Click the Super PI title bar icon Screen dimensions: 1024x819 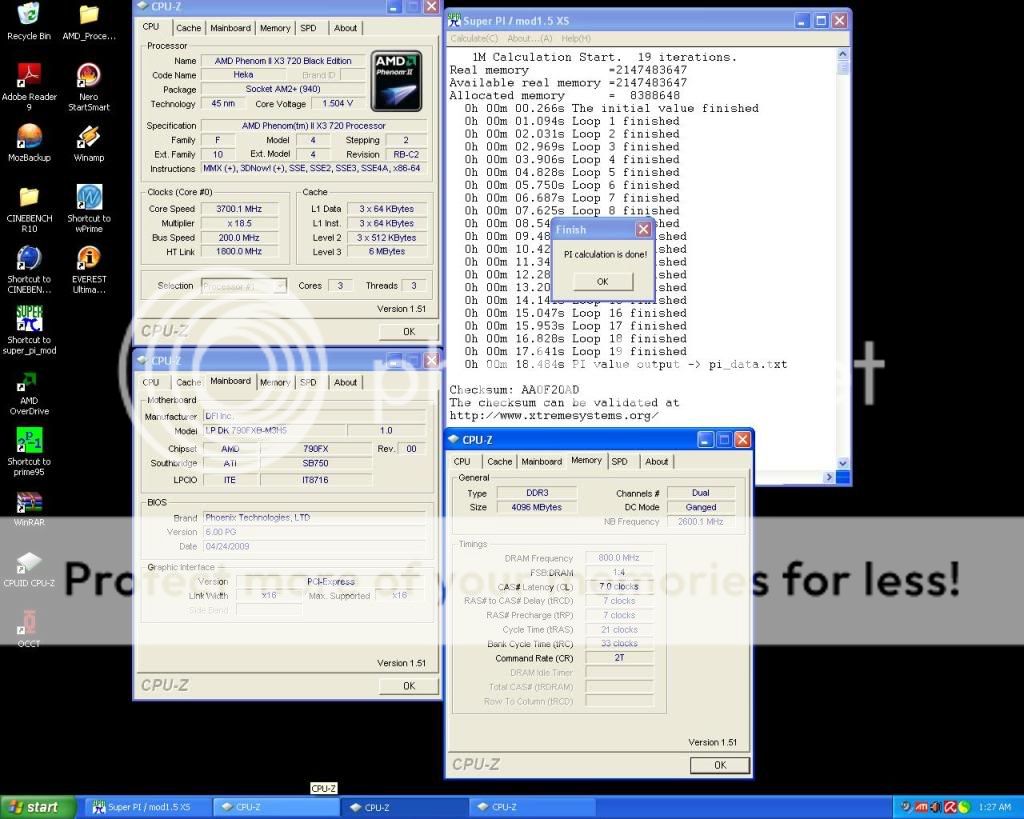tap(455, 20)
